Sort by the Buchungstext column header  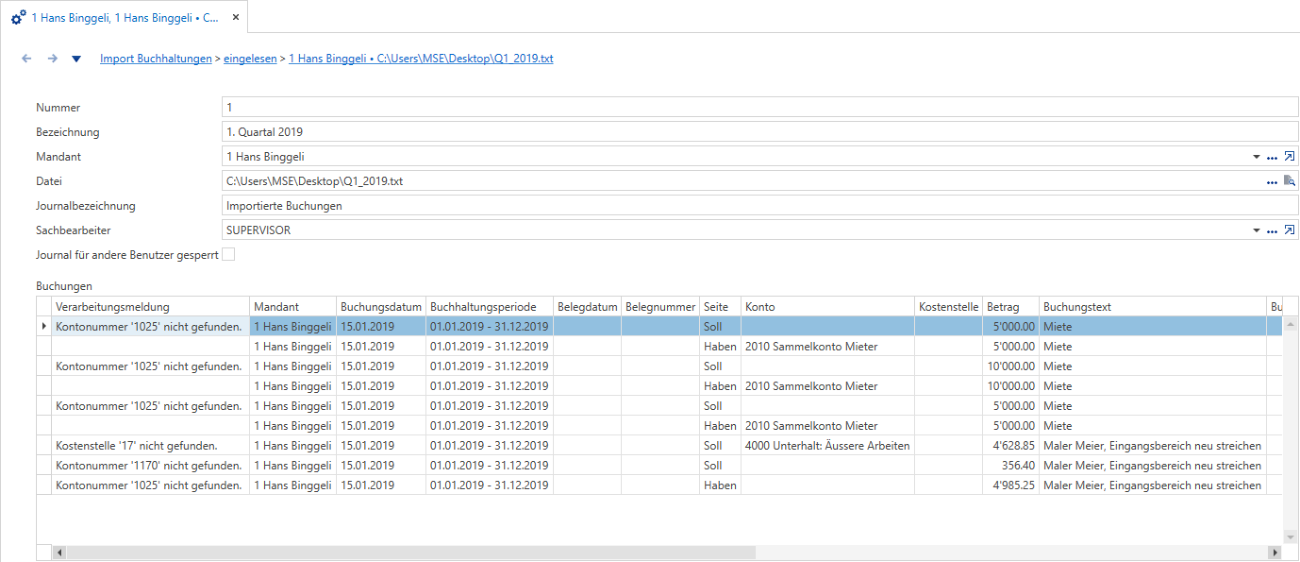point(1153,306)
